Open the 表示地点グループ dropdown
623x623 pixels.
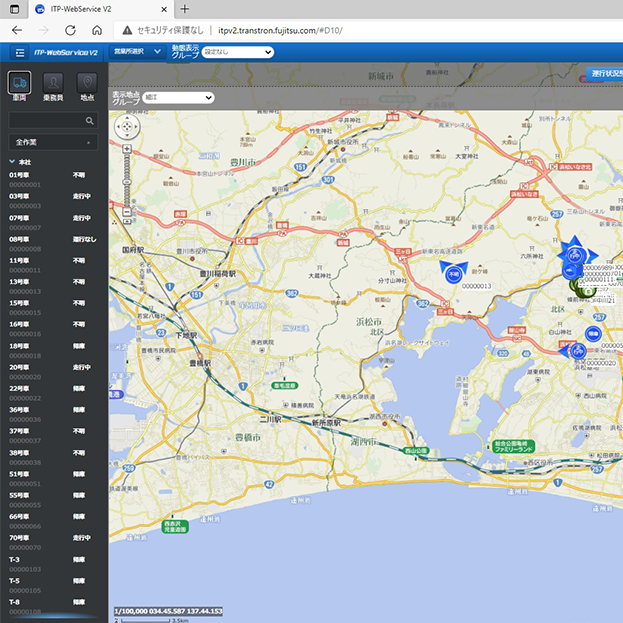(x=178, y=98)
